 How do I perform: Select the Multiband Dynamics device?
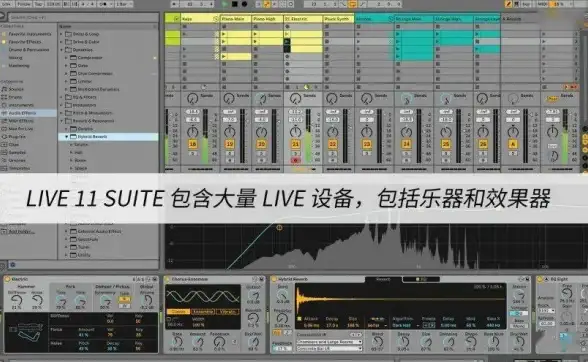[98, 89]
